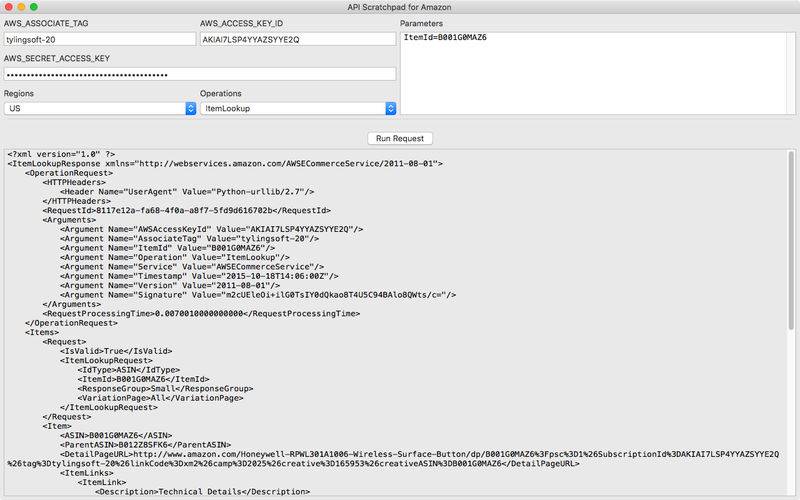Image resolution: width=800 pixels, height=500 pixels.
Task: Click the AssociateTag argument line
Action: click(189, 238)
